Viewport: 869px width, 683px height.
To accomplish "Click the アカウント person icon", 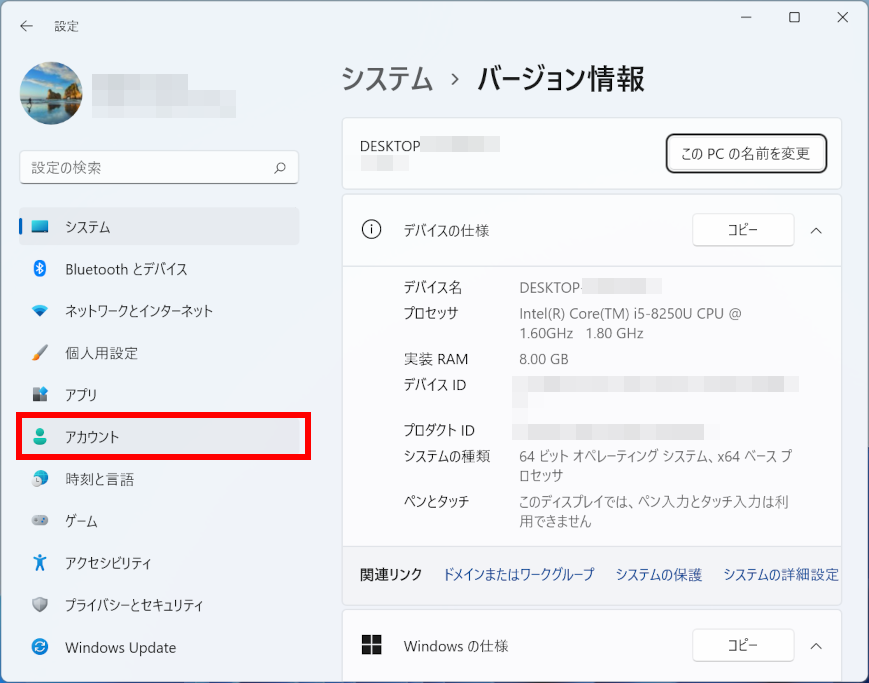I will pyautogui.click(x=40, y=436).
